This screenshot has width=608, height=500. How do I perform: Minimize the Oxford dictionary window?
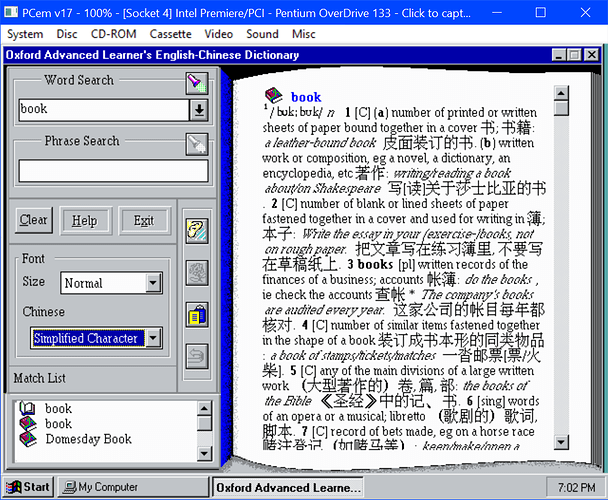pyautogui.click(x=559, y=55)
